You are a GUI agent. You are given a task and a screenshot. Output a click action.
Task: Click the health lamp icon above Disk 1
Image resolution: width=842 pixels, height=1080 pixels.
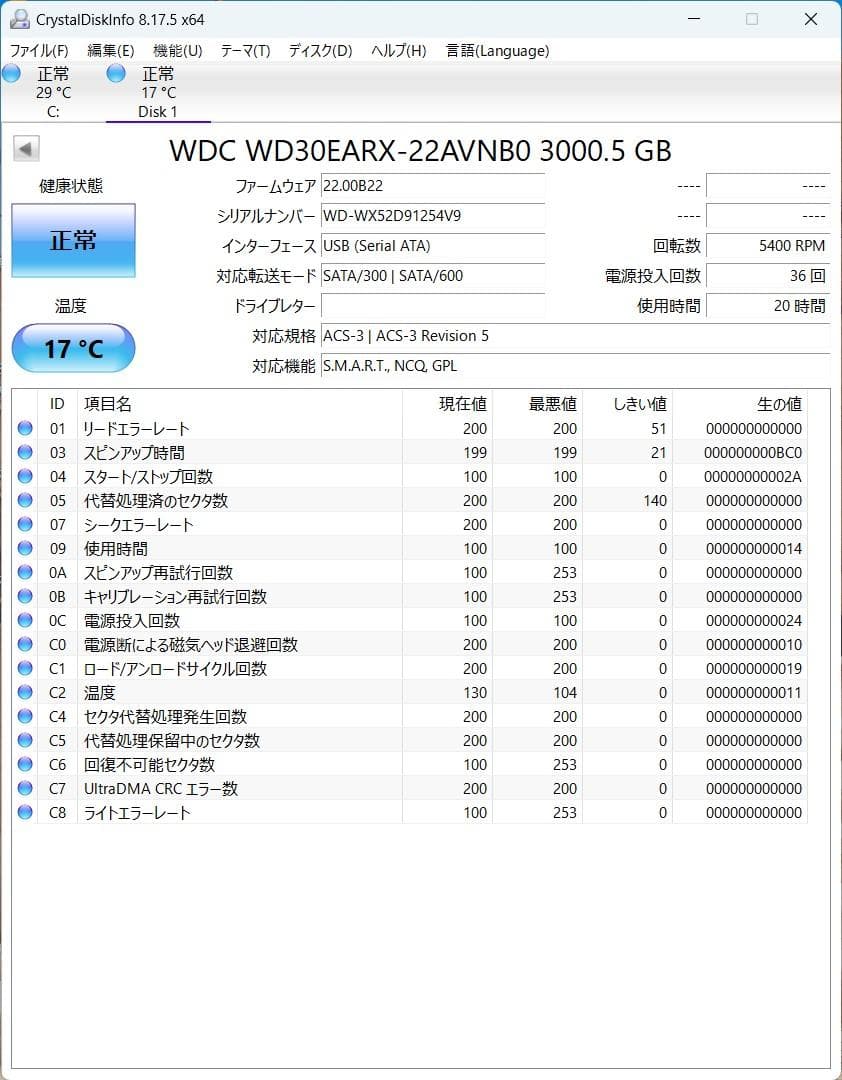tap(115, 73)
